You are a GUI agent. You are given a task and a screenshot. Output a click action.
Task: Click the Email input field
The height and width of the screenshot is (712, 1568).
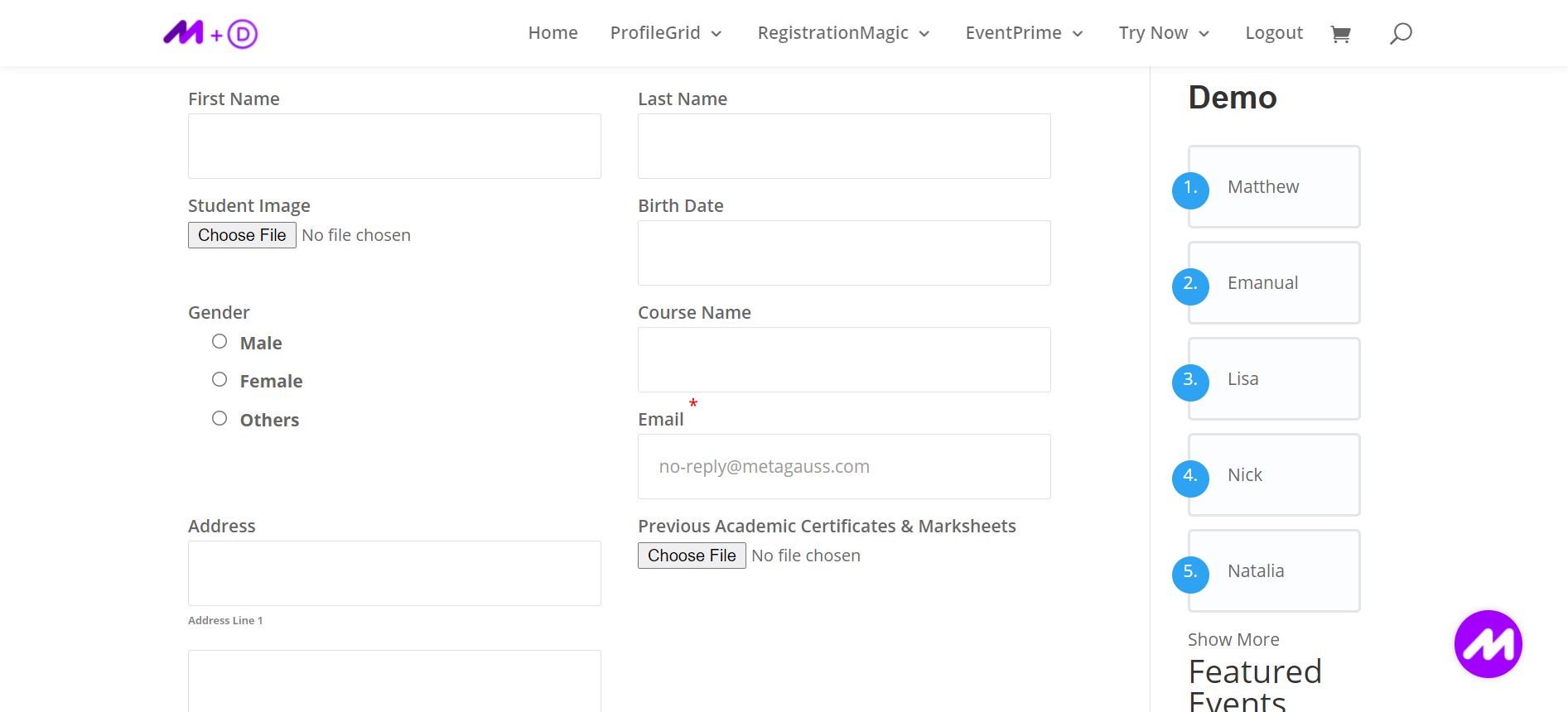(x=844, y=467)
